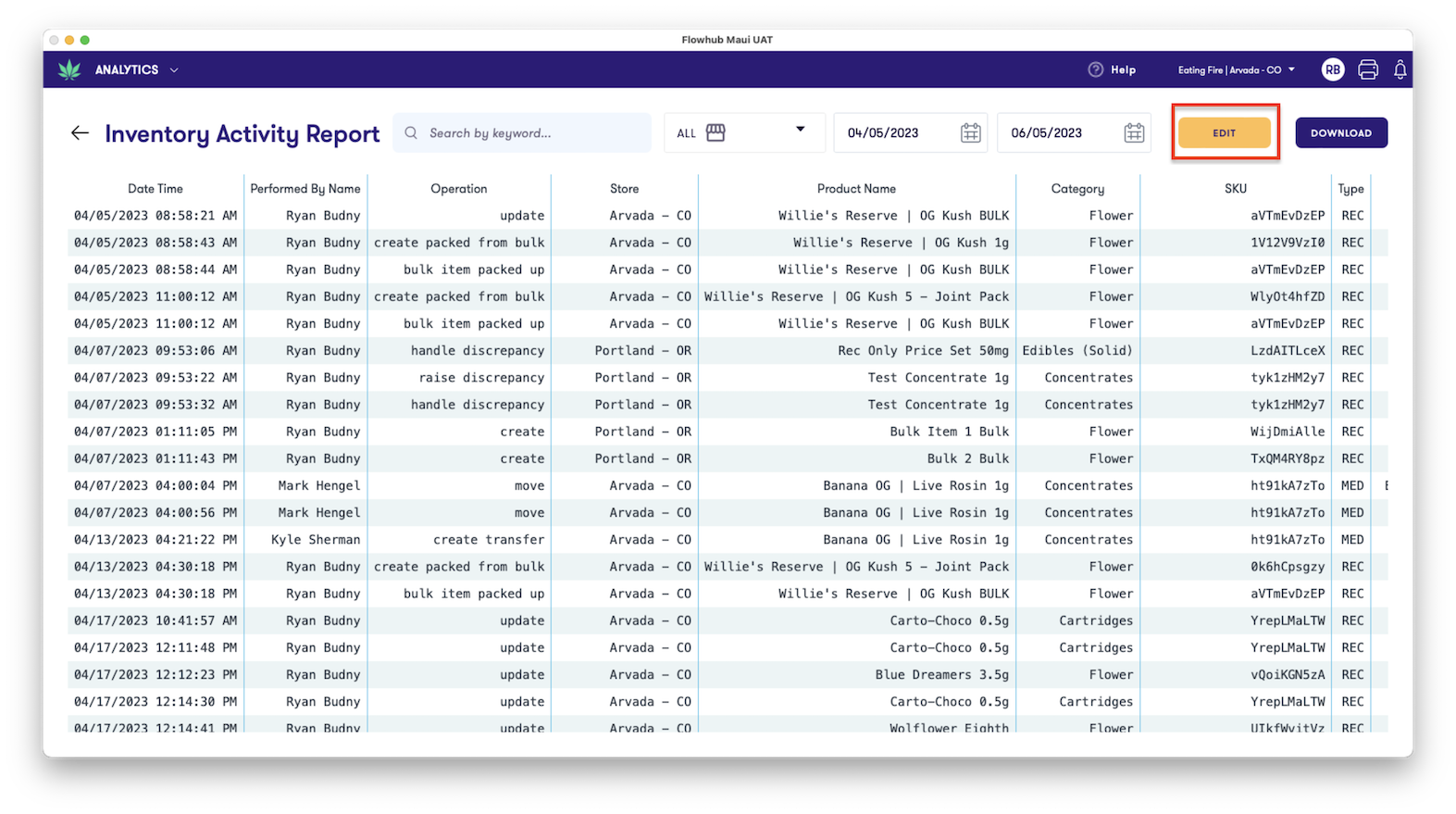
Task: Click the Store column header
Action: 625,189
